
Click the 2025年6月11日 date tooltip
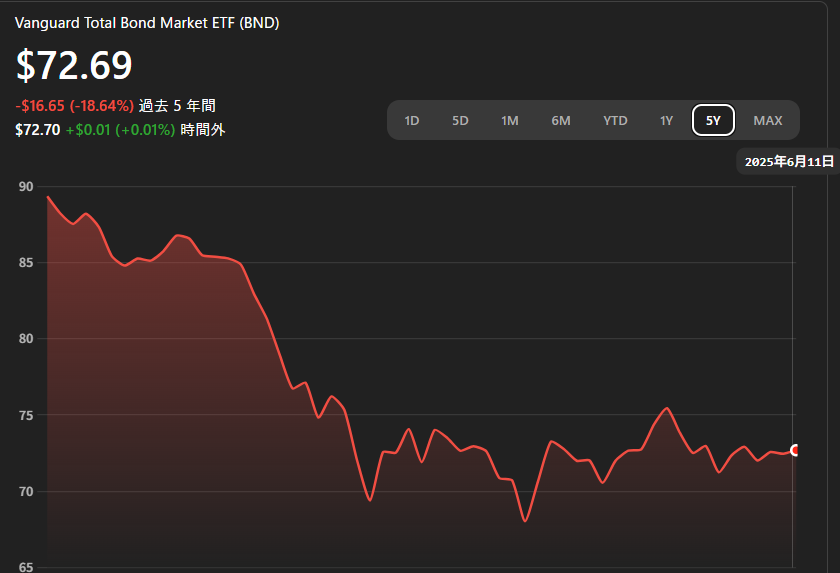pyautogui.click(x=789, y=161)
